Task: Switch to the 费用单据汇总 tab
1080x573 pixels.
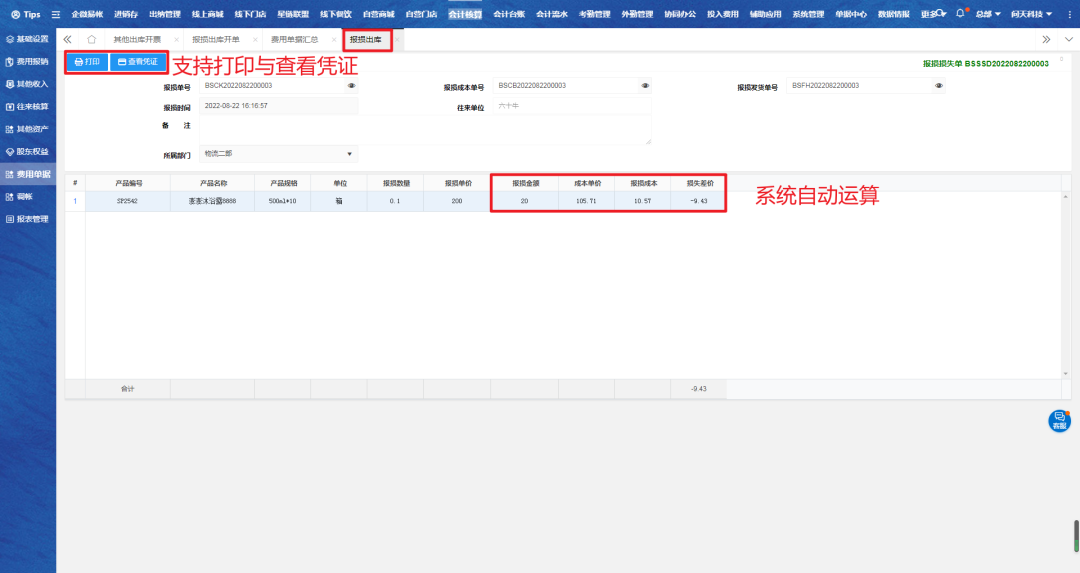Action: click(x=294, y=39)
